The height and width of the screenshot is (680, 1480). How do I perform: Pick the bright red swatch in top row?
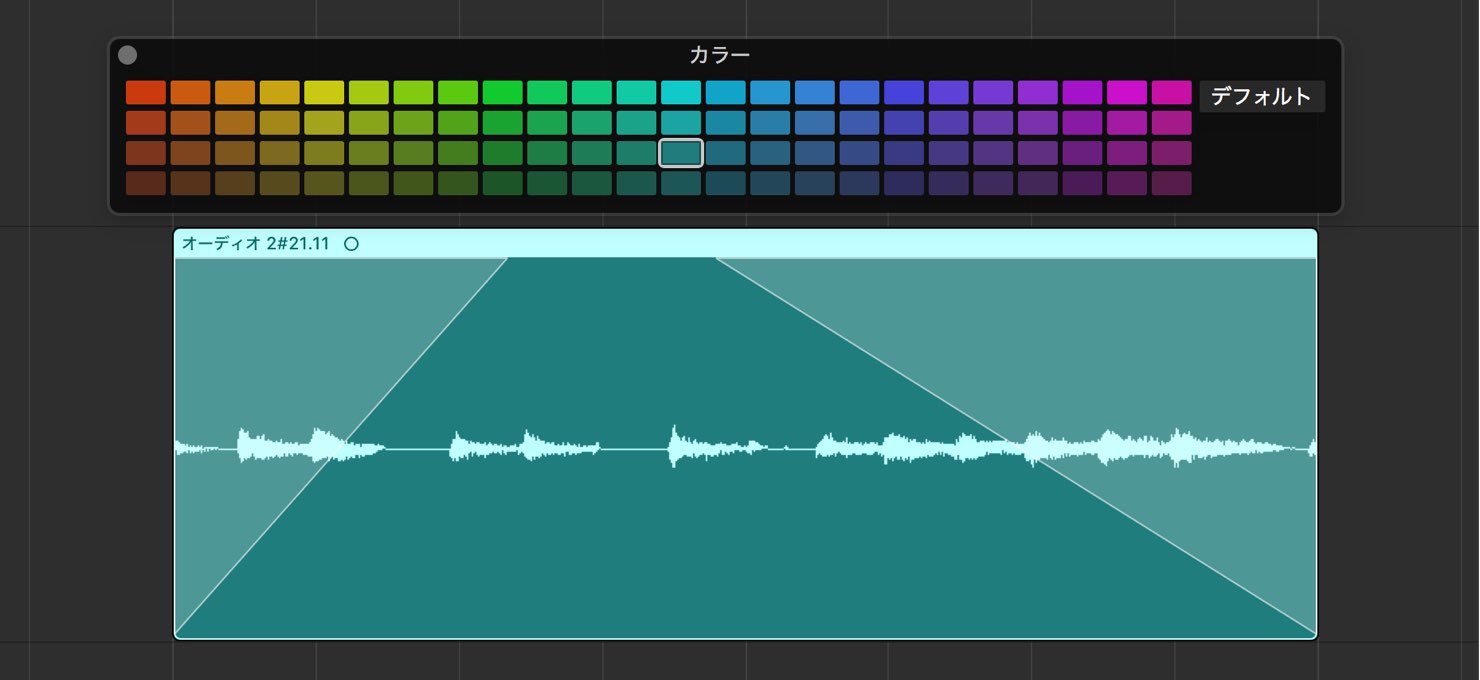[146, 93]
